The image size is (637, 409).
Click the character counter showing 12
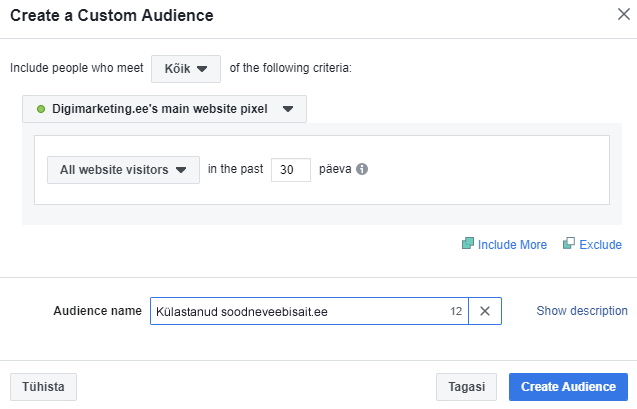[x=456, y=312]
